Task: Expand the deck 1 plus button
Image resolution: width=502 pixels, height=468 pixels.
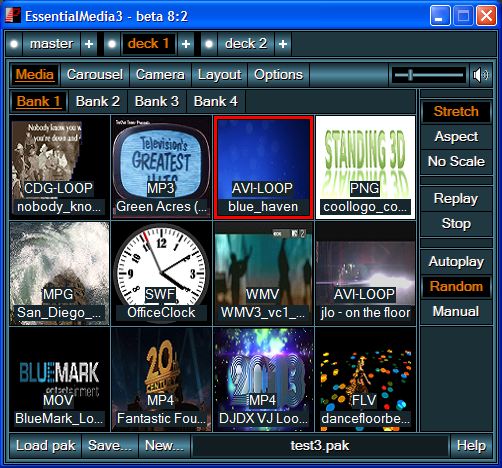Action: pyautogui.click(x=186, y=44)
